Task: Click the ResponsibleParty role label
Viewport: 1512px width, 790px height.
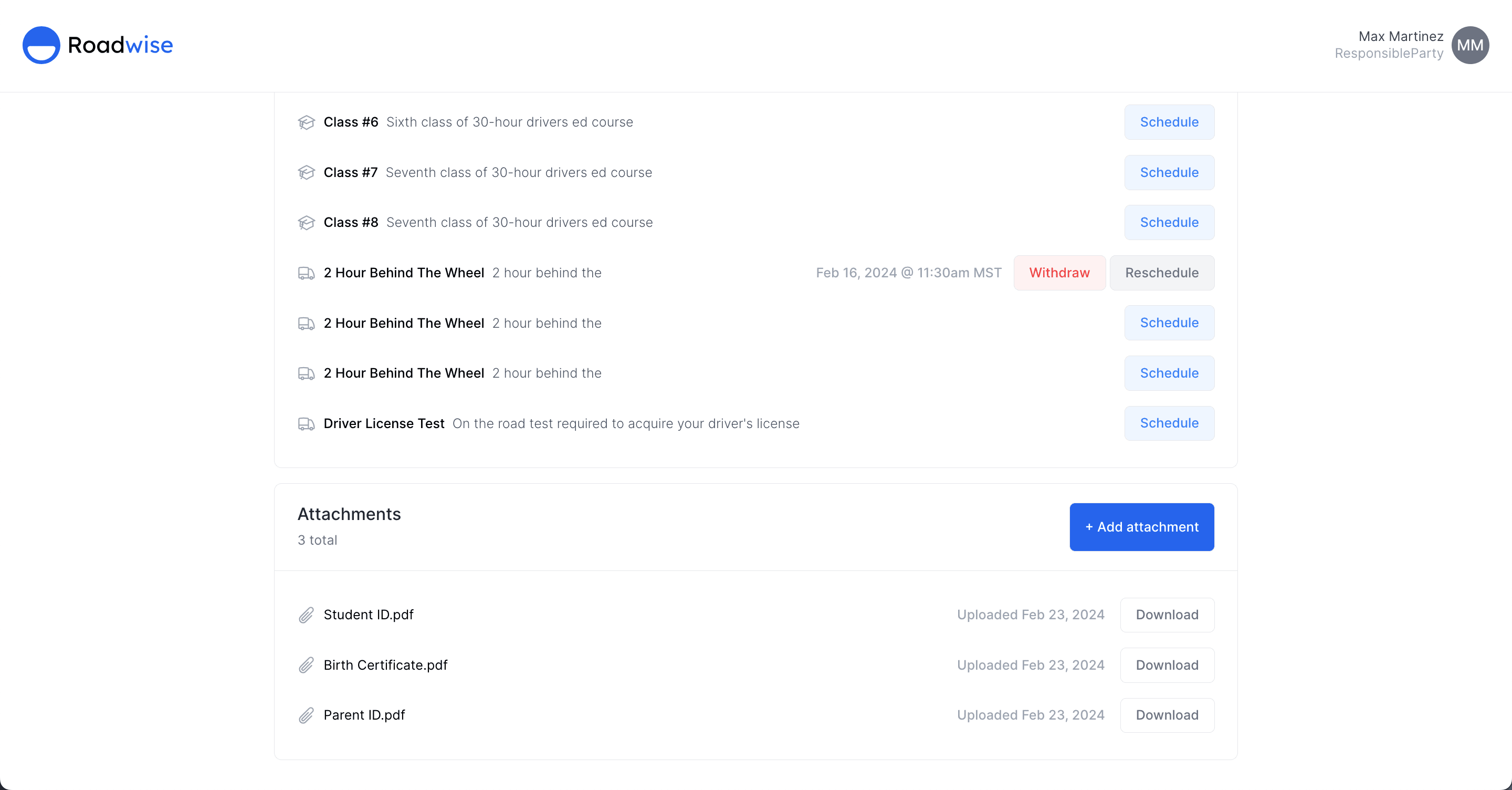Action: pos(1389,54)
